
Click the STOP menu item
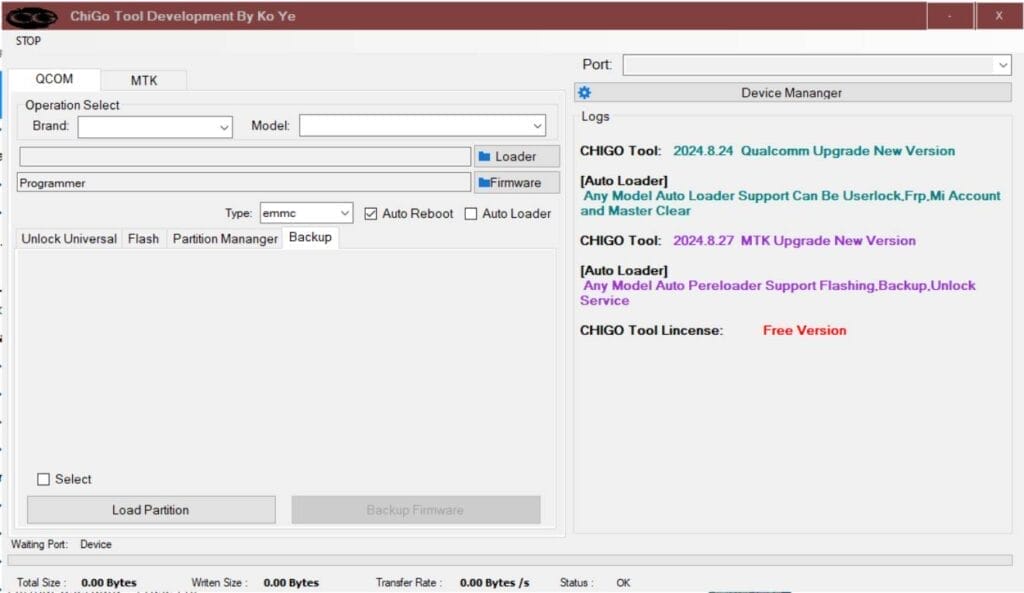(x=29, y=41)
